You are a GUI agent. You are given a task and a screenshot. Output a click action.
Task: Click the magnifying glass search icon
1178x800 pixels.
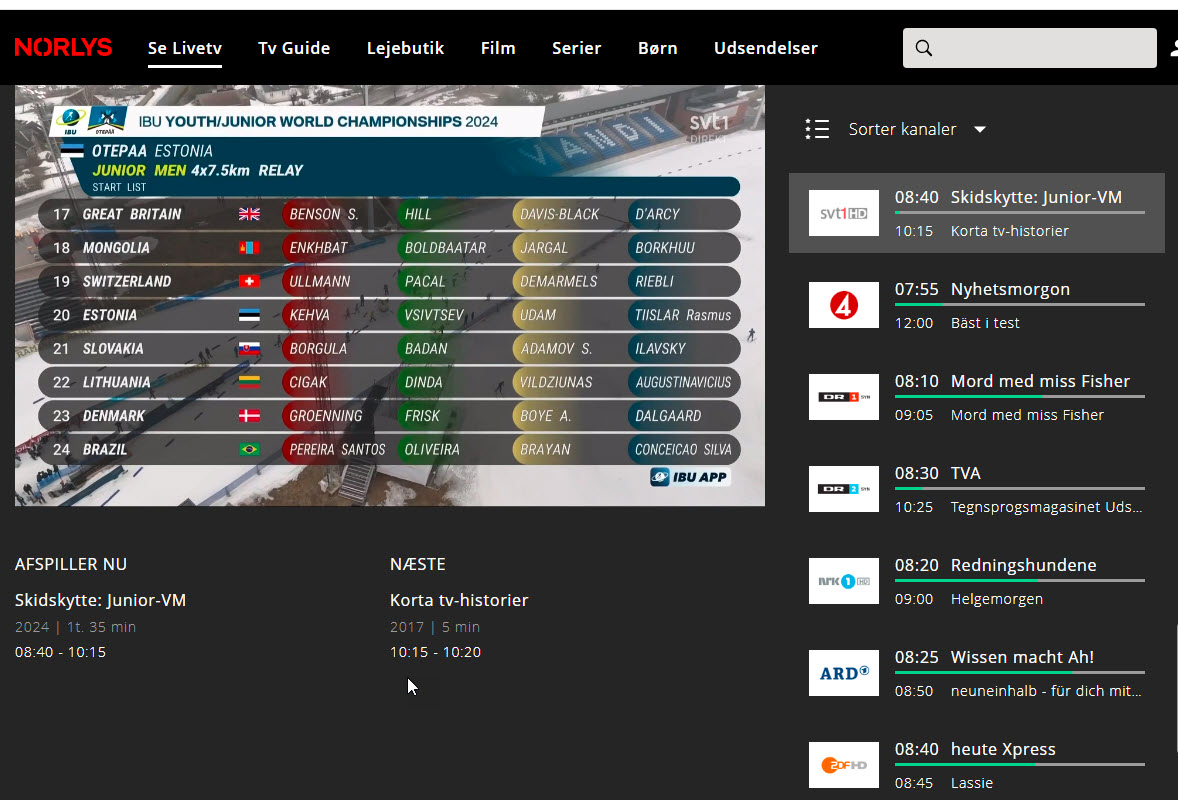pyautogui.click(x=924, y=48)
